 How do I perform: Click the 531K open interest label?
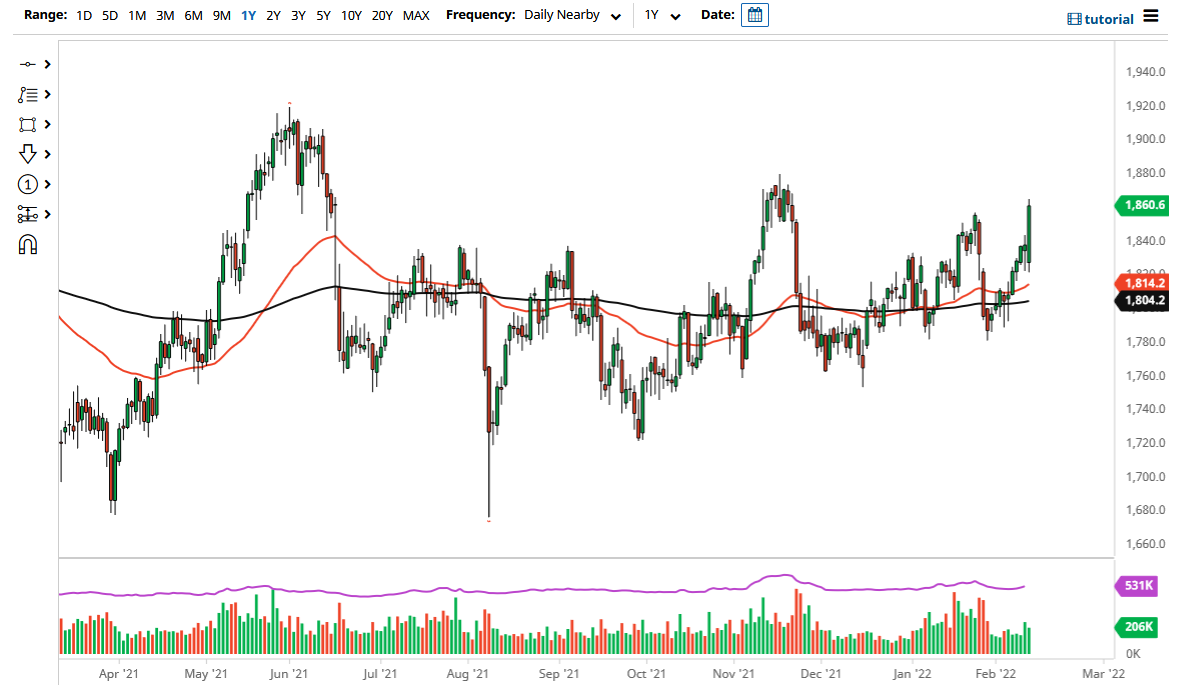tap(1137, 585)
